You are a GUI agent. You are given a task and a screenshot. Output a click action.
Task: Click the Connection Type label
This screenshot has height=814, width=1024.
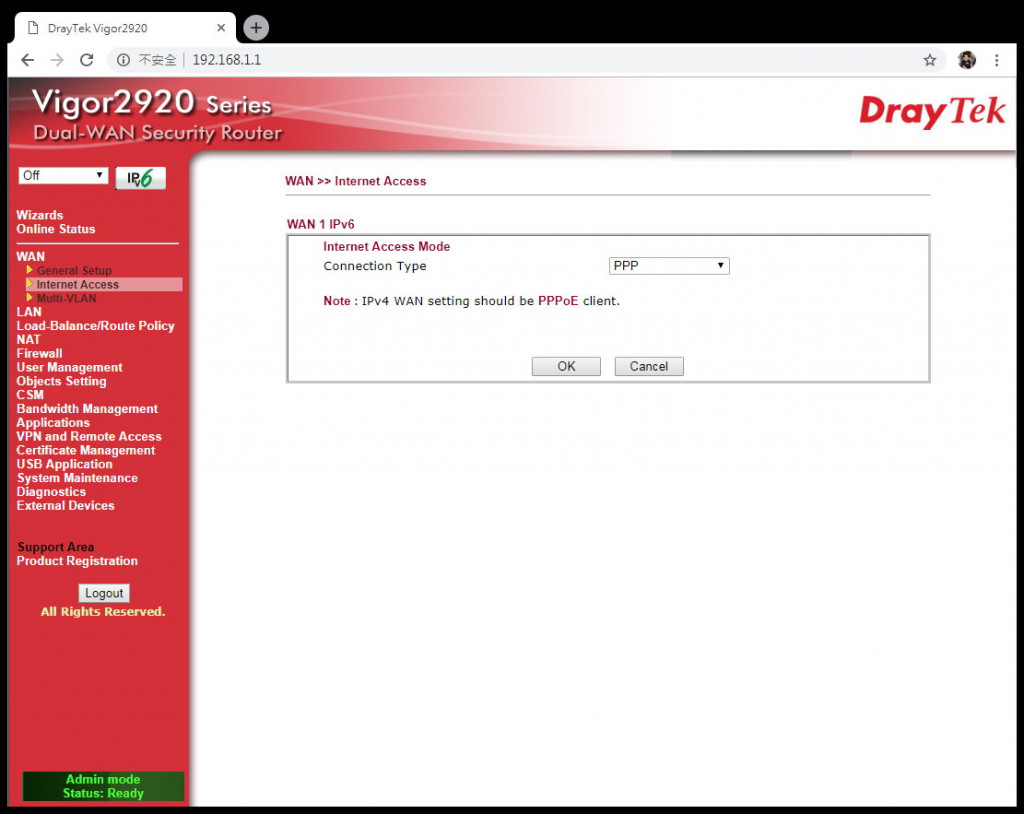375,266
